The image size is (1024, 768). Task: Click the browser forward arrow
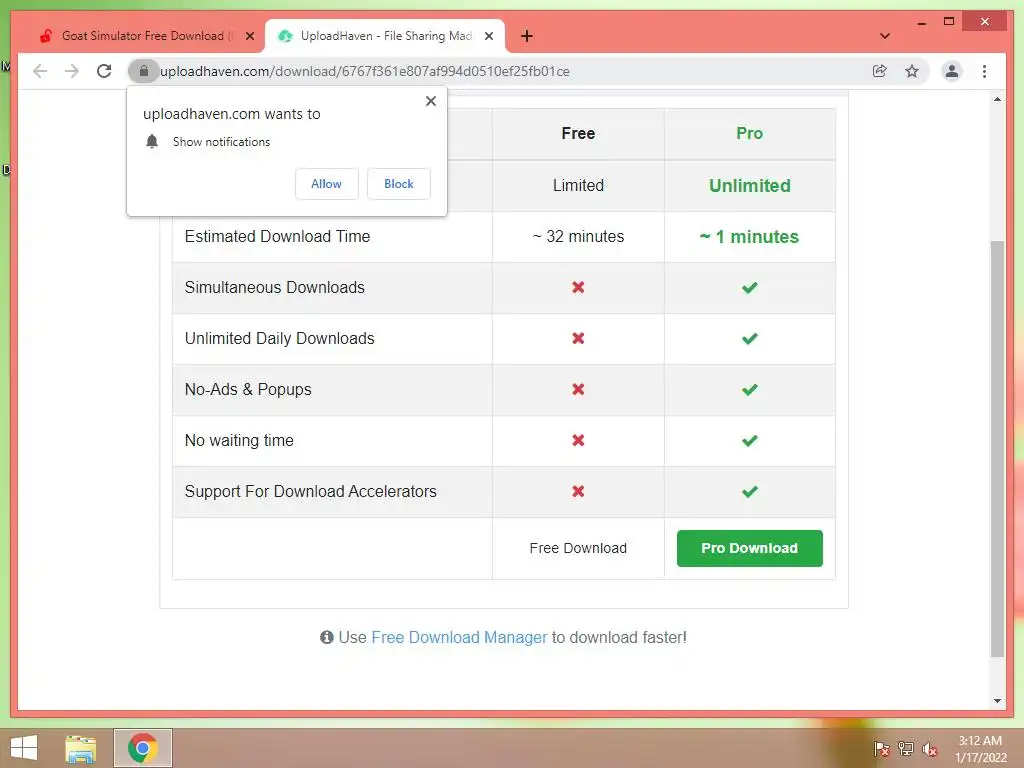(72, 71)
